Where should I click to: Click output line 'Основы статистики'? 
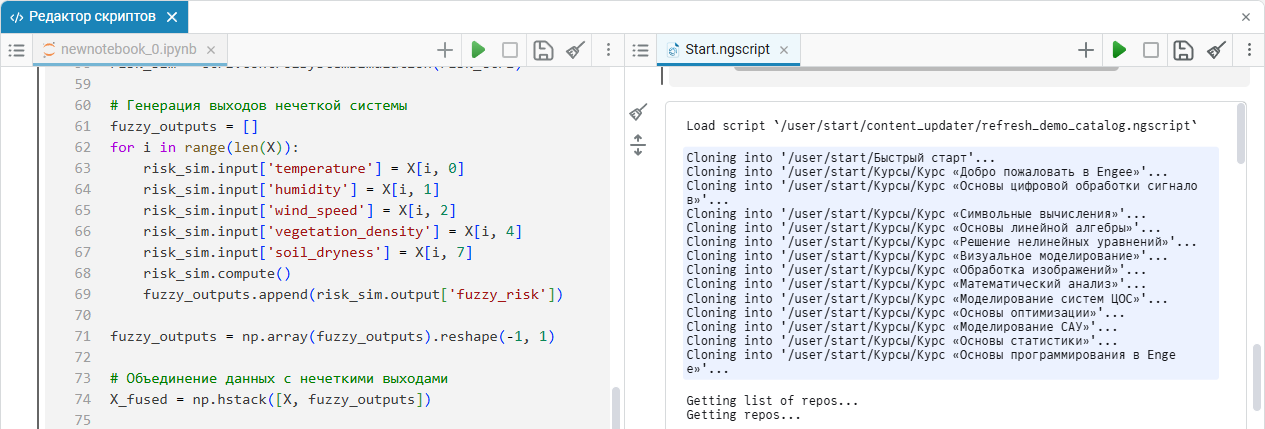tap(900, 340)
